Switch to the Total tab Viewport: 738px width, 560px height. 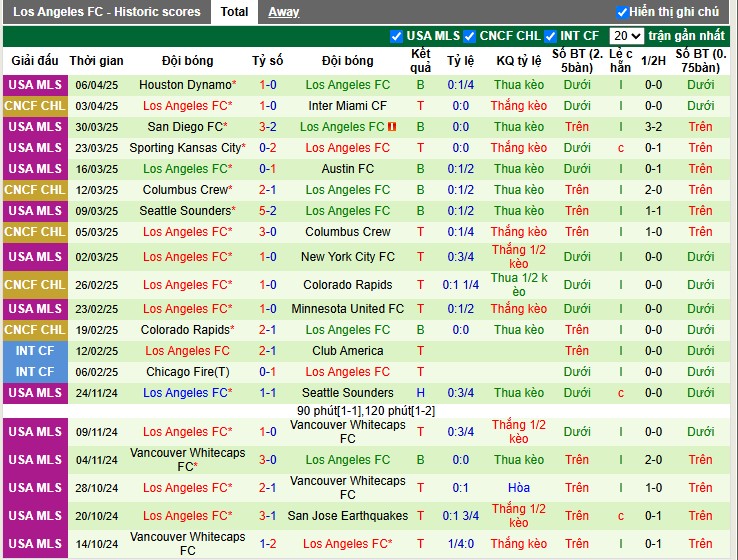(x=234, y=12)
